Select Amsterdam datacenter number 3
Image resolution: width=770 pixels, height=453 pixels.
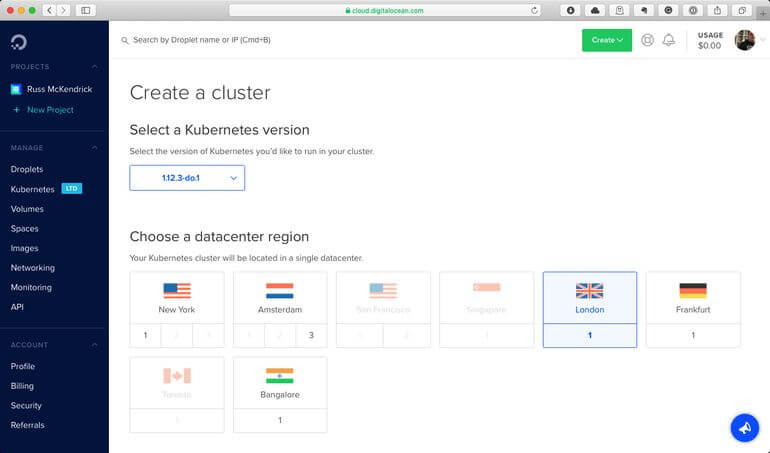coord(311,335)
